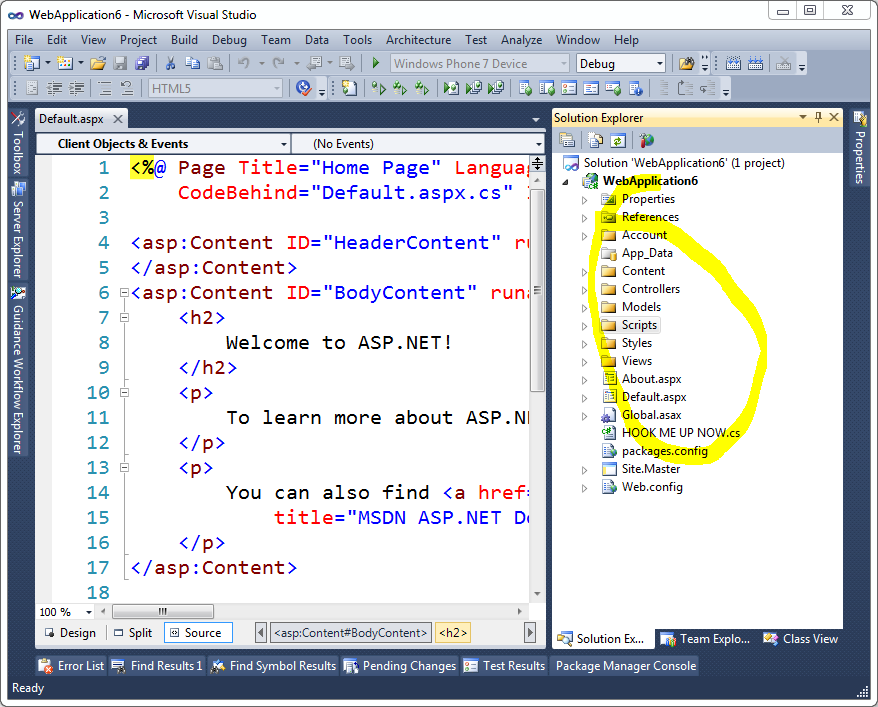Click the ASP.NET Configuration hammer-globe icon
878x707 pixels.
point(647,140)
